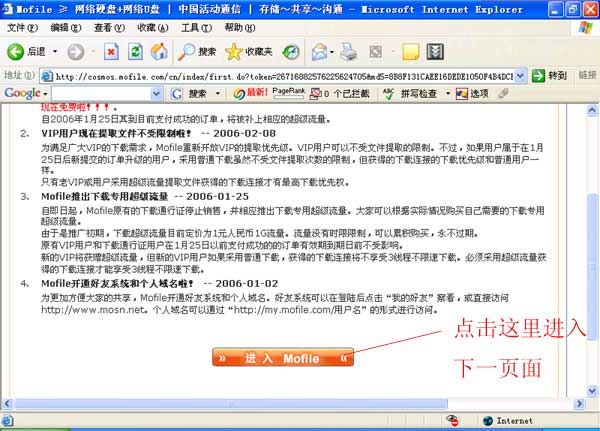Click heading Mofile开通好友系统和个人域名啦
Viewport: 600px width, 431px height.
pyautogui.click(x=117, y=284)
